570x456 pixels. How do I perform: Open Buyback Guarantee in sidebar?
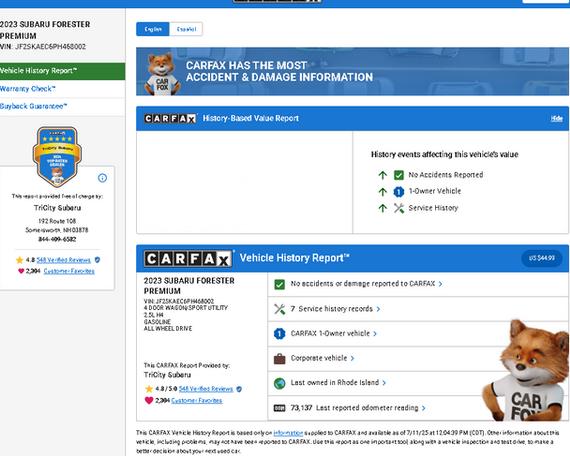(33, 106)
